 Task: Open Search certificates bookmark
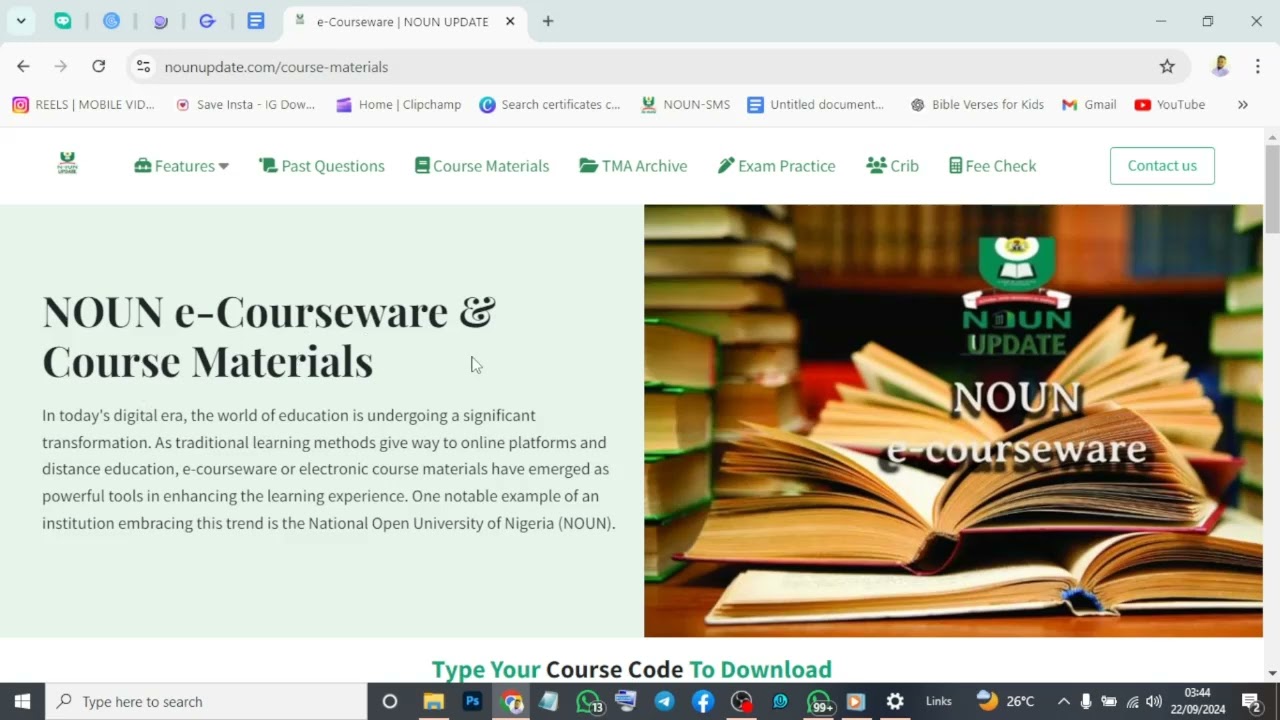point(550,104)
